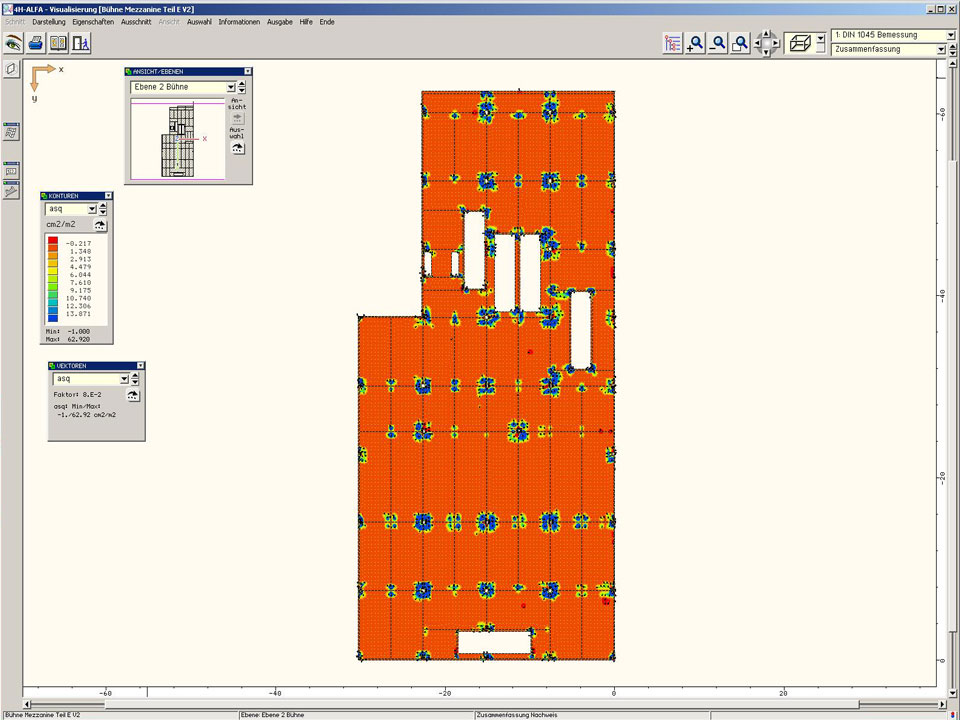Open the Eigenschaften menu
Viewport: 960px width, 720px height.
coord(93,21)
